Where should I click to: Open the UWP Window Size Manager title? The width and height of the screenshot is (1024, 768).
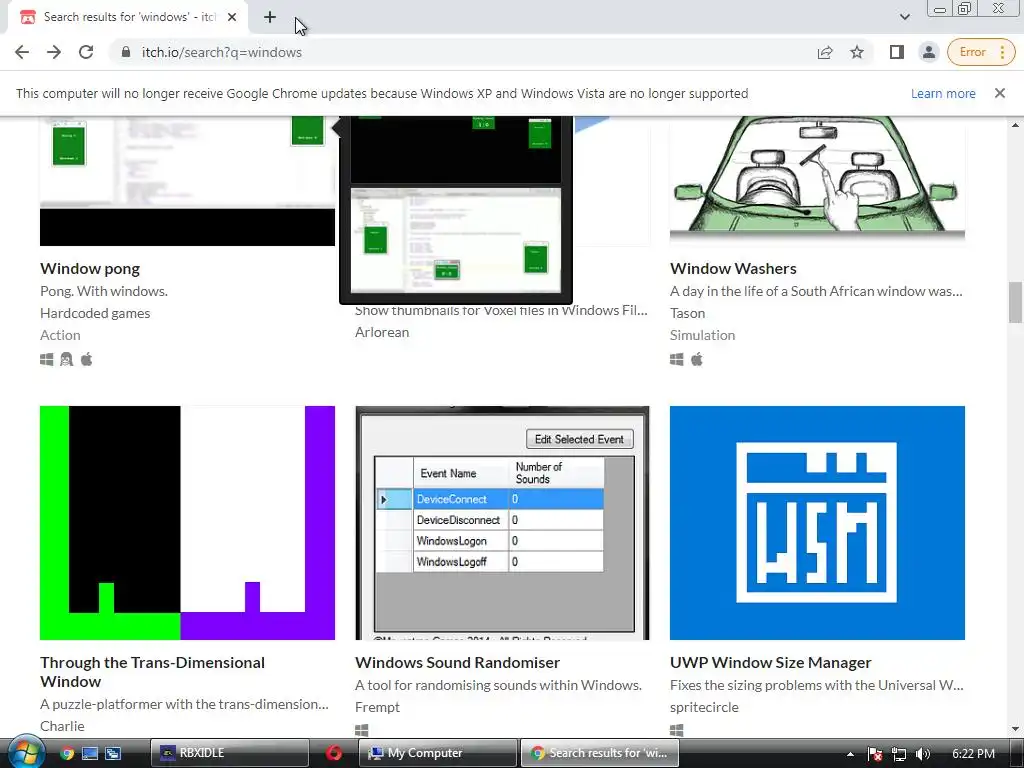pos(771,662)
